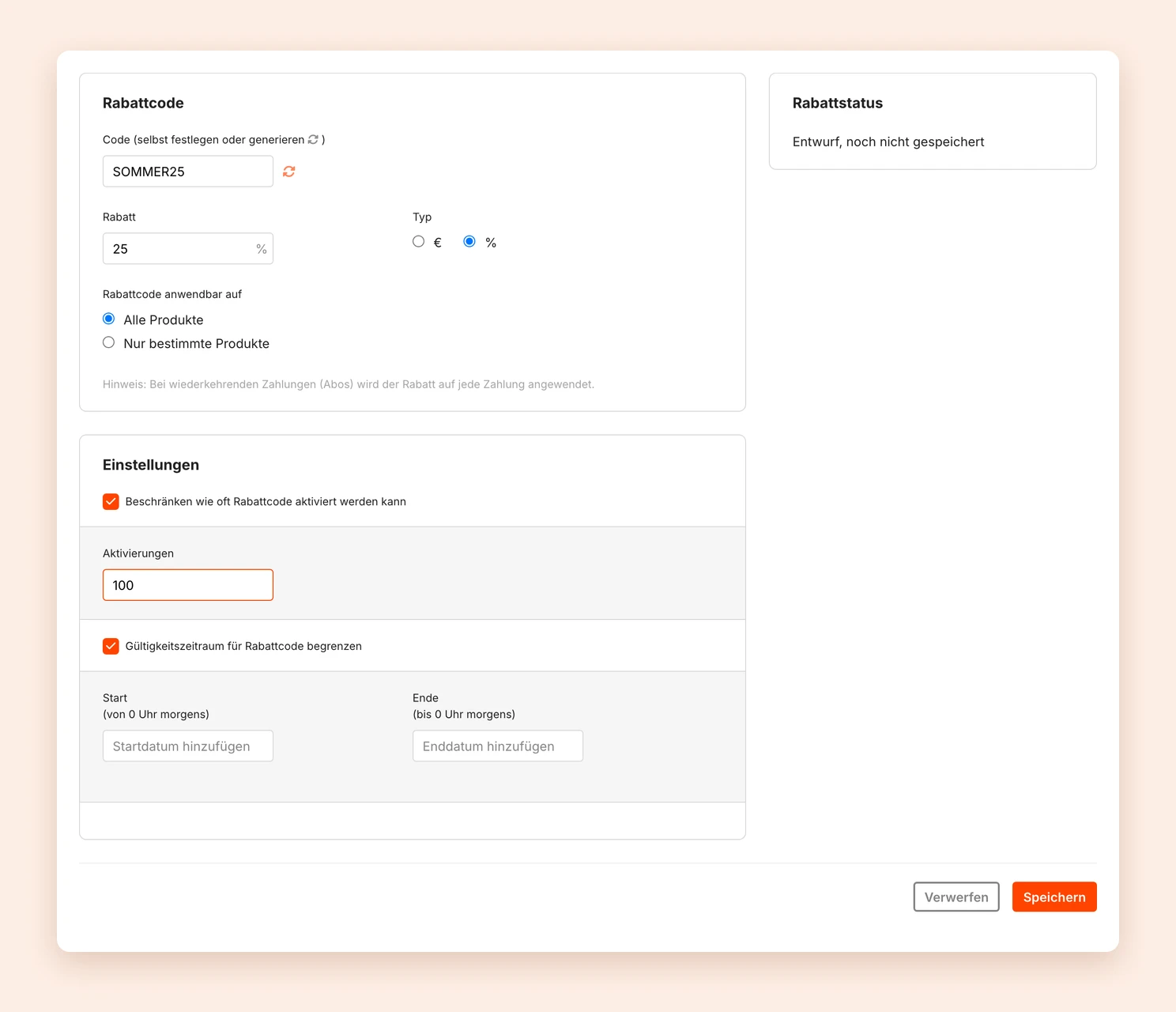The width and height of the screenshot is (1176, 1012).
Task: Click the Rabattstatus heading
Action: 838,104
